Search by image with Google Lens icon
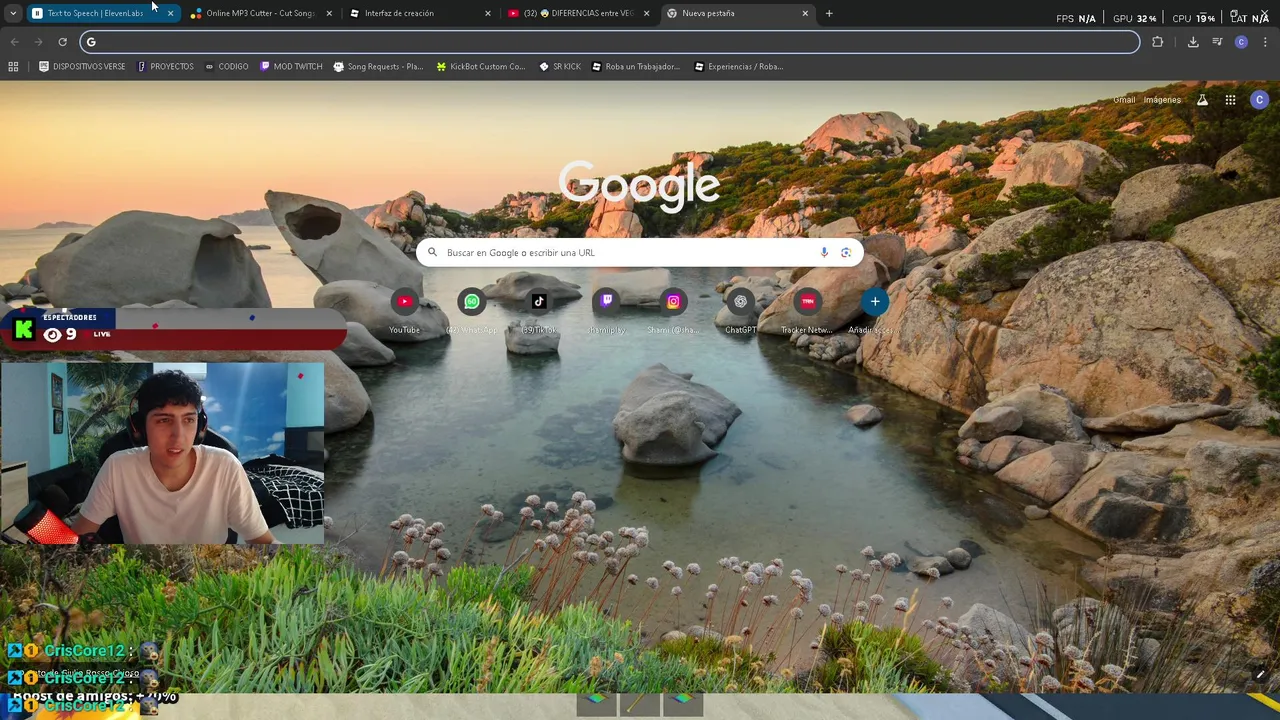This screenshot has width=1280, height=720. 846,253
